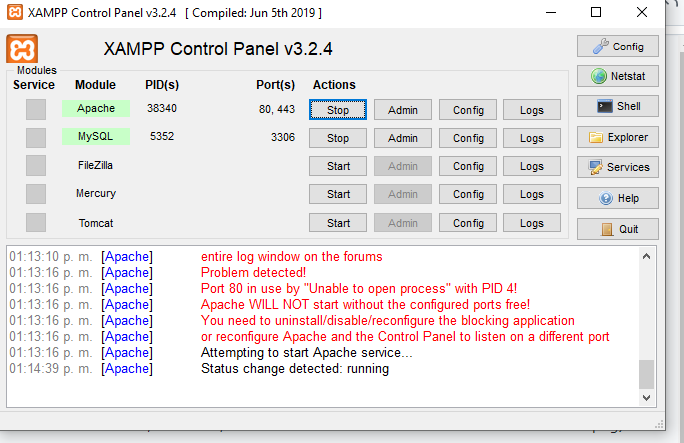Click the 01:13:10 p. m. timestamp
Image resolution: width=684 pixels, height=443 pixels.
[51, 257]
